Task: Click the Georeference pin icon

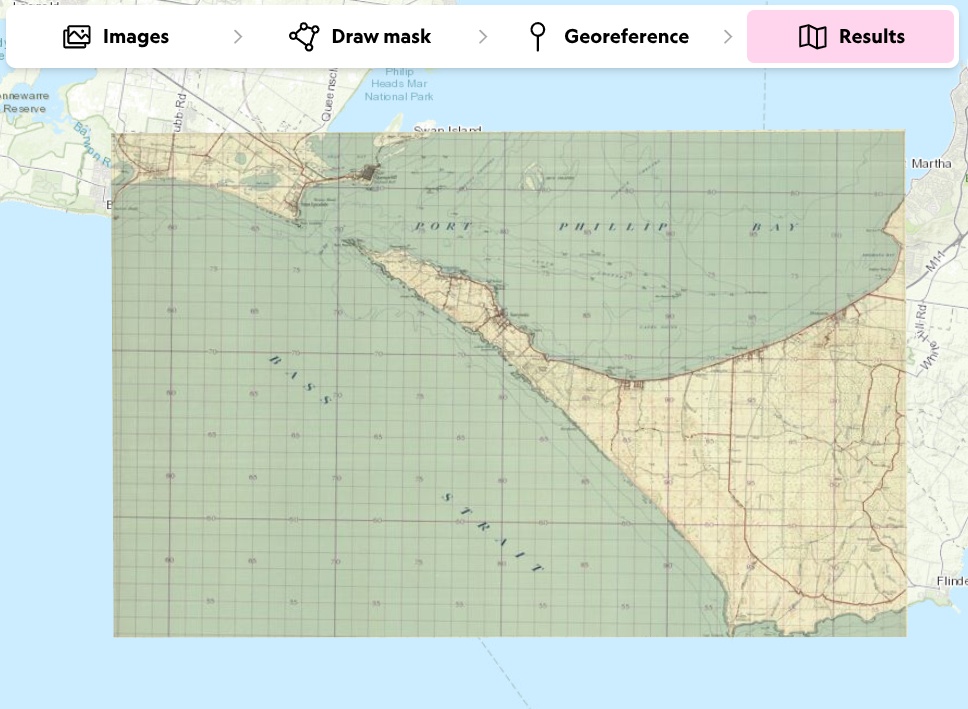Action: (x=538, y=37)
